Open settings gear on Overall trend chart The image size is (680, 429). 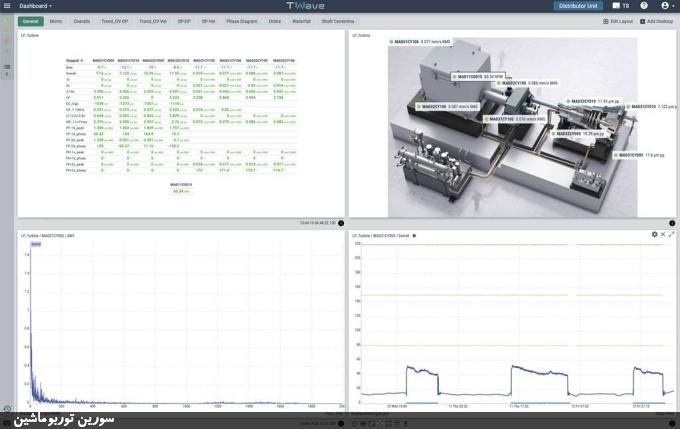click(x=654, y=234)
